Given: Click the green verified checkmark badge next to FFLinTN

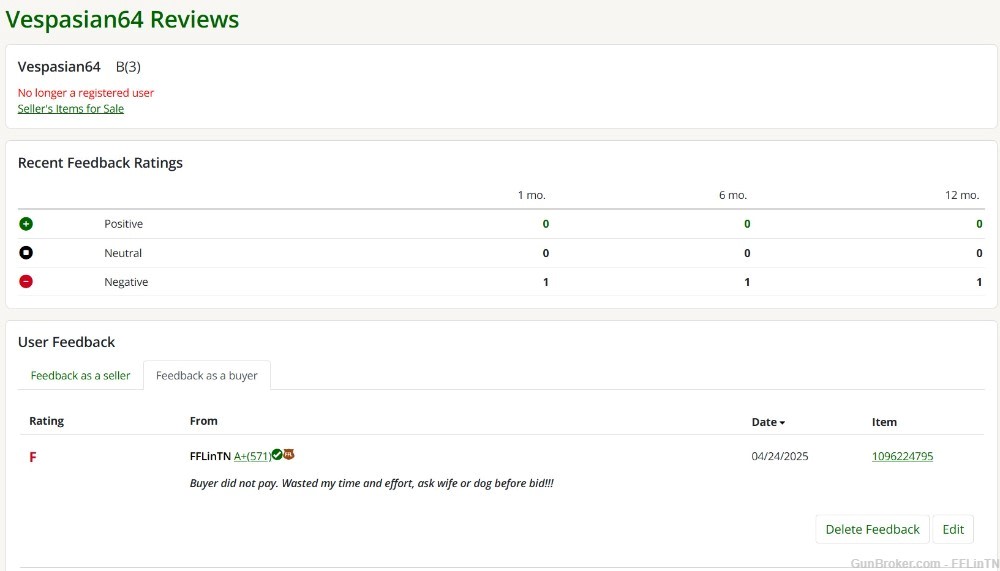Looking at the screenshot, I should coord(277,454).
